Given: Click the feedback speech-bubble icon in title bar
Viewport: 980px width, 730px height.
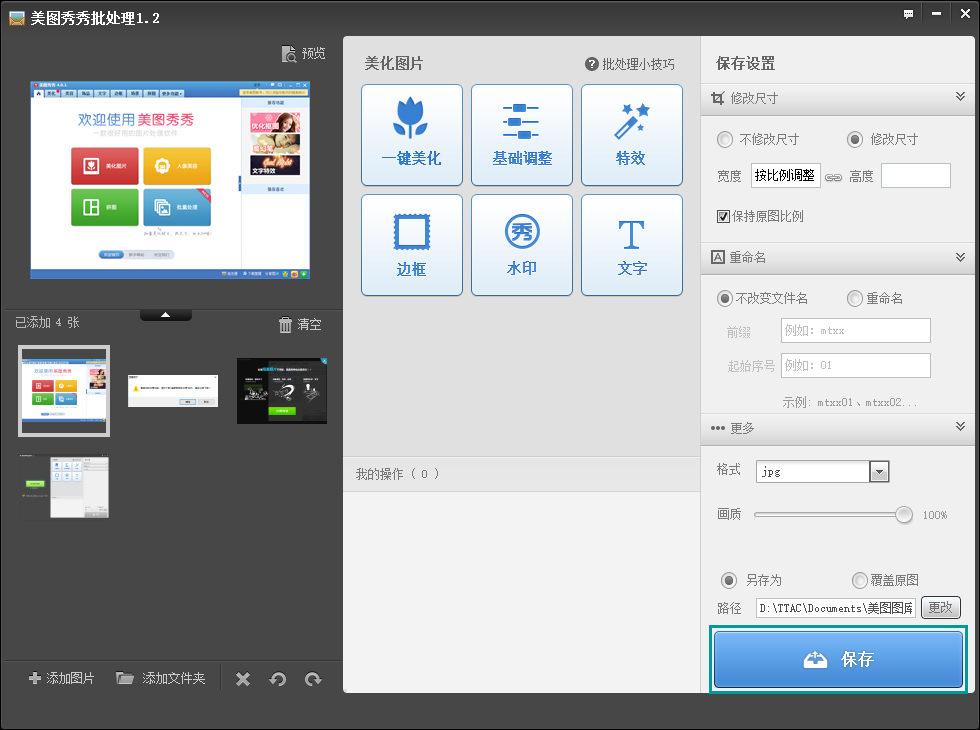Looking at the screenshot, I should coord(908,14).
